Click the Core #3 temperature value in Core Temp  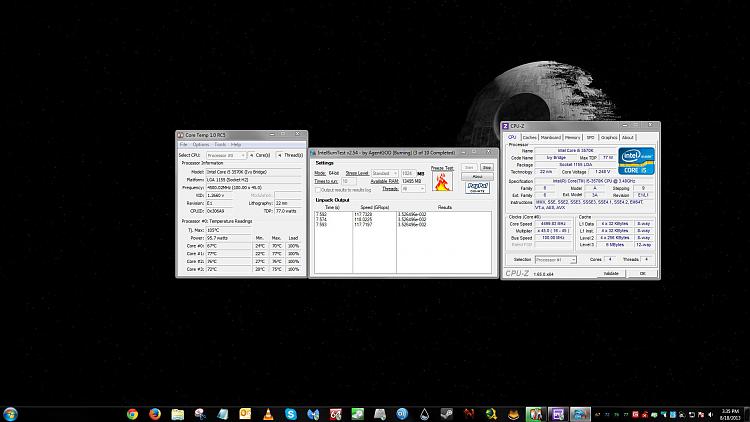(x=229, y=269)
